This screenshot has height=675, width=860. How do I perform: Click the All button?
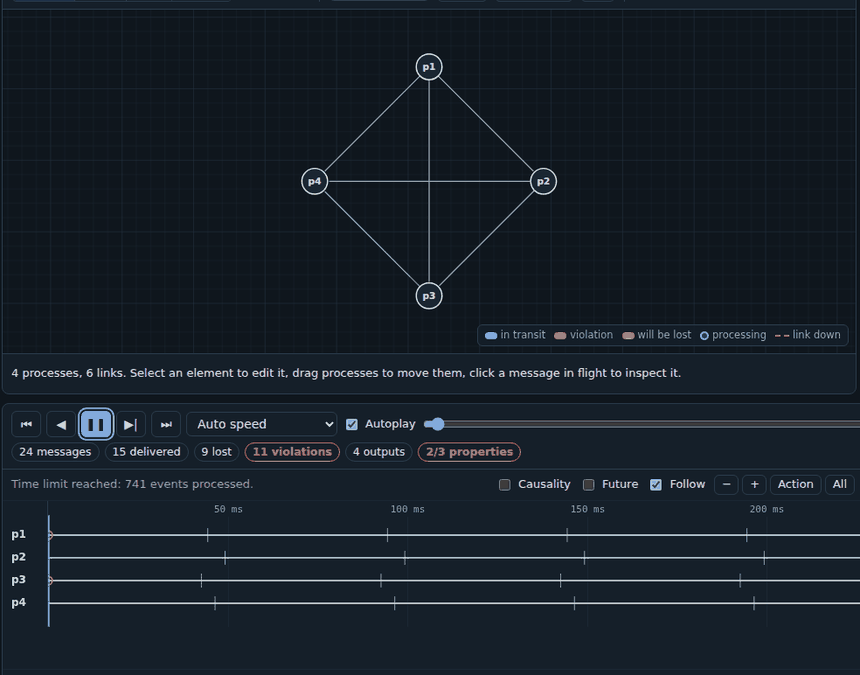(x=839, y=485)
